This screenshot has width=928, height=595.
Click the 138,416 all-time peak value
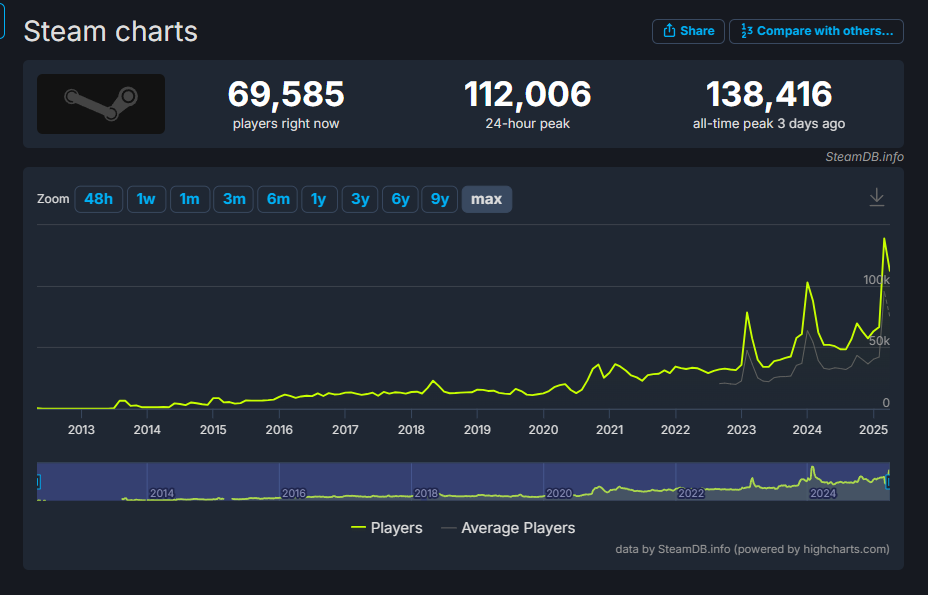pyautogui.click(x=769, y=94)
